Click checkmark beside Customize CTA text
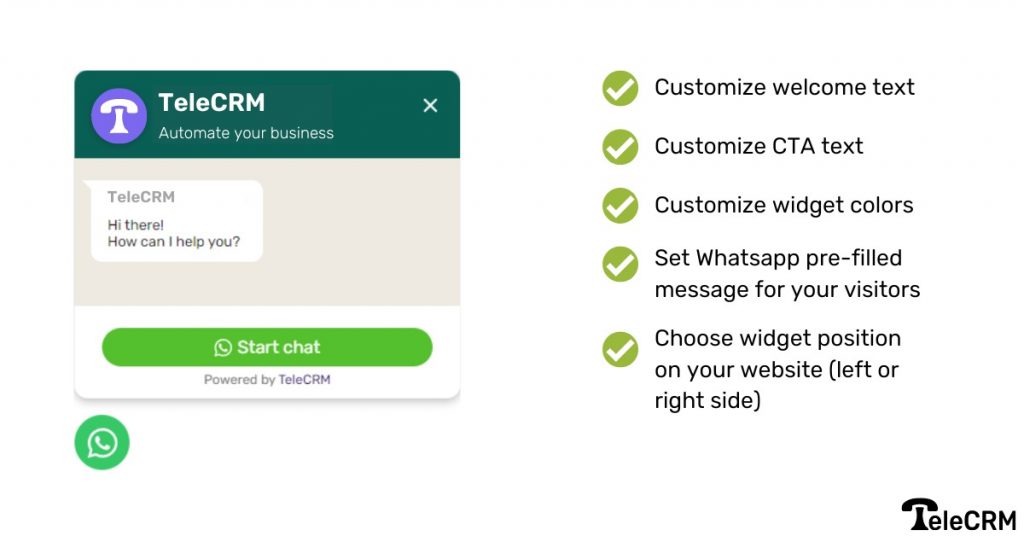 (x=620, y=147)
